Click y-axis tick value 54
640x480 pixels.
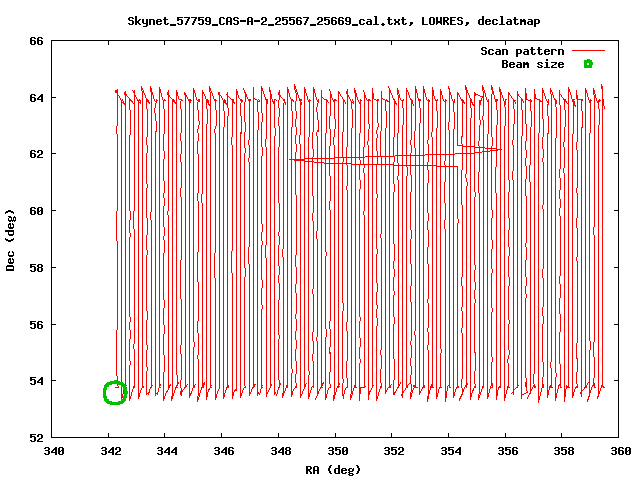36,381
